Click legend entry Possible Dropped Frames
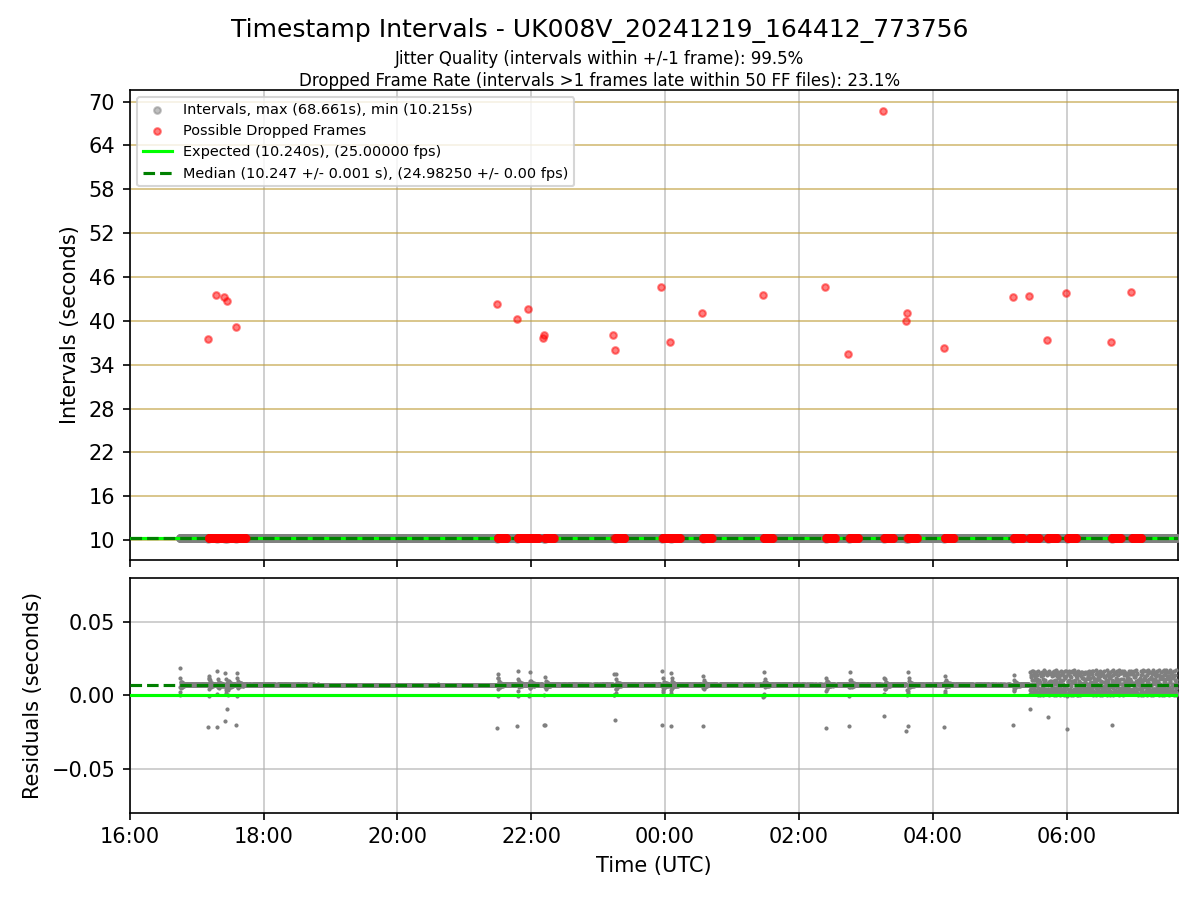Image resolution: width=1200 pixels, height=900 pixels. tap(274, 130)
